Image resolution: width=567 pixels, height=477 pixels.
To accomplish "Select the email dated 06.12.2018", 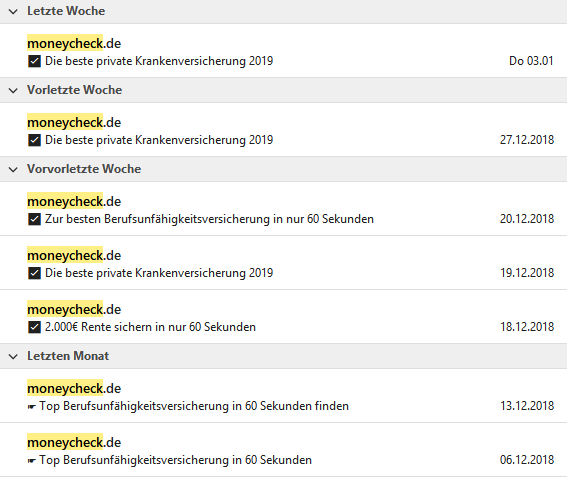I will click(x=284, y=450).
